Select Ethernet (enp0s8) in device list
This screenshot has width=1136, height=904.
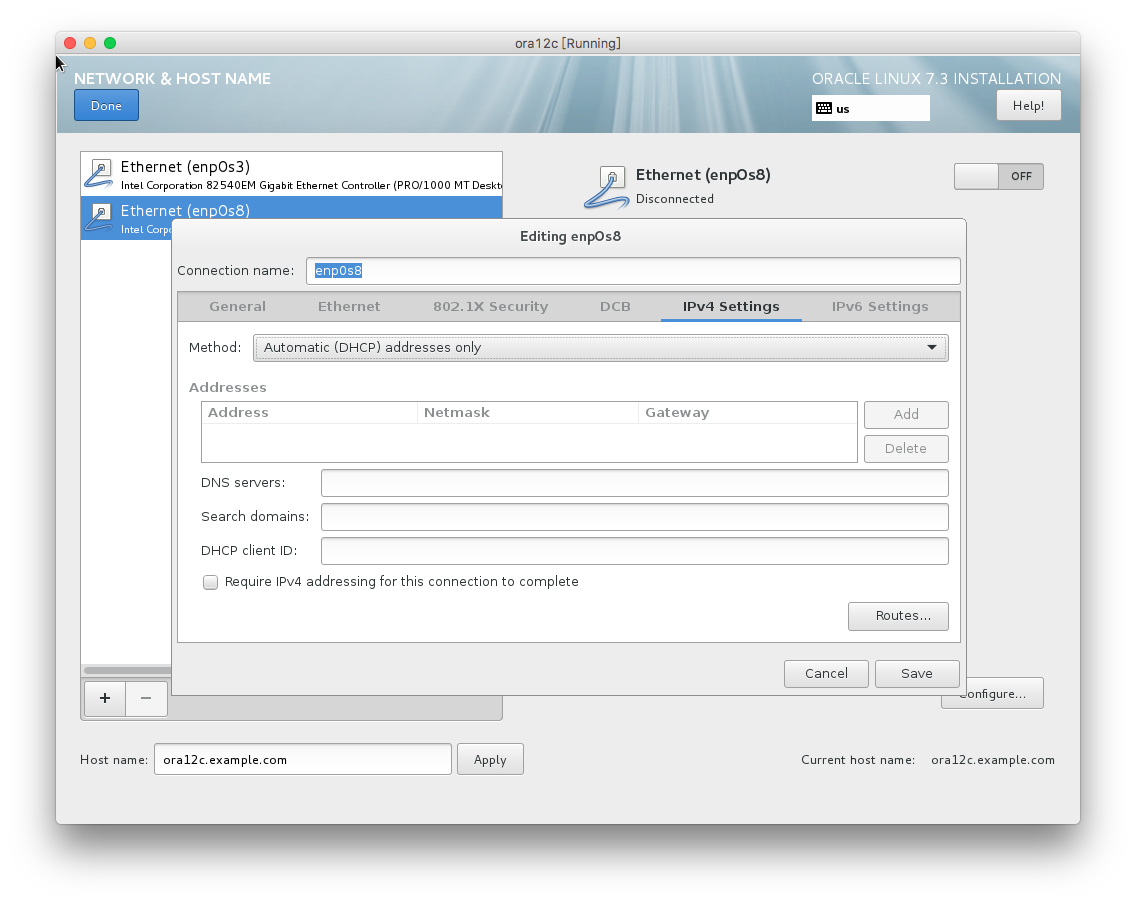coord(291,218)
